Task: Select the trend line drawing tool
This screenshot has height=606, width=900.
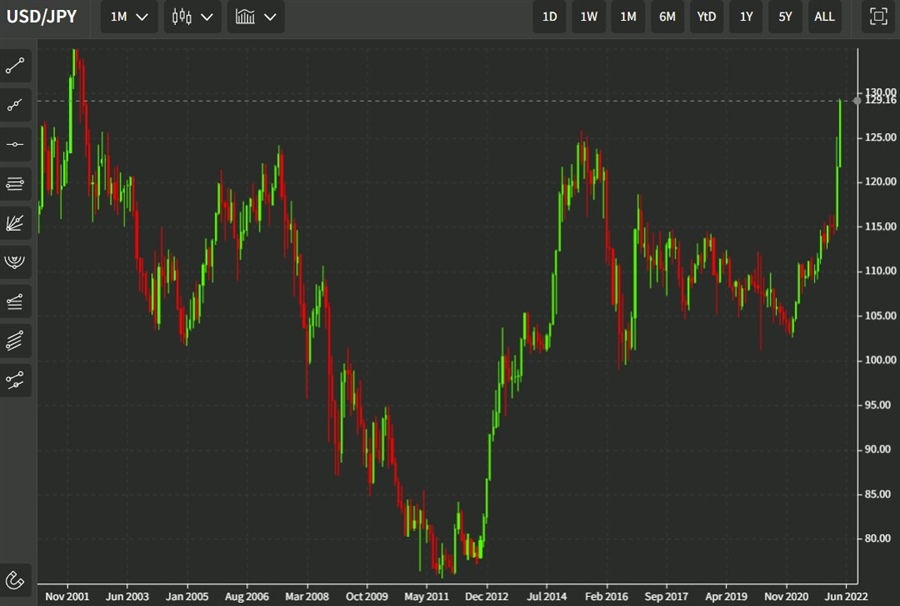Action: tap(16, 66)
